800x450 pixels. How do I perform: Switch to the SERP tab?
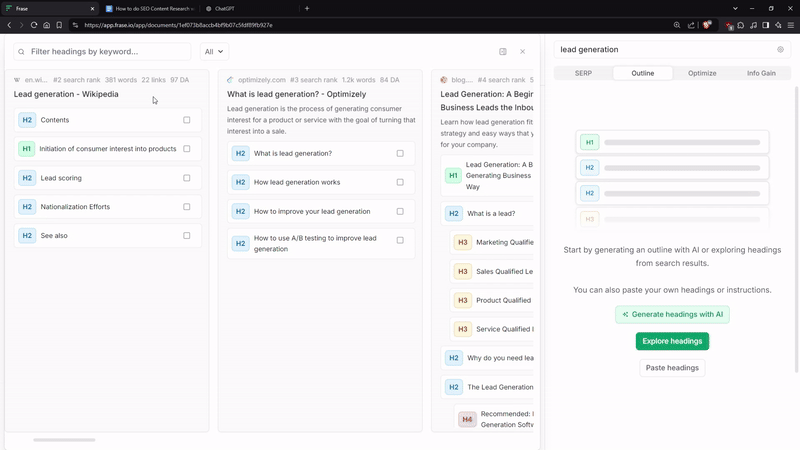(583, 73)
